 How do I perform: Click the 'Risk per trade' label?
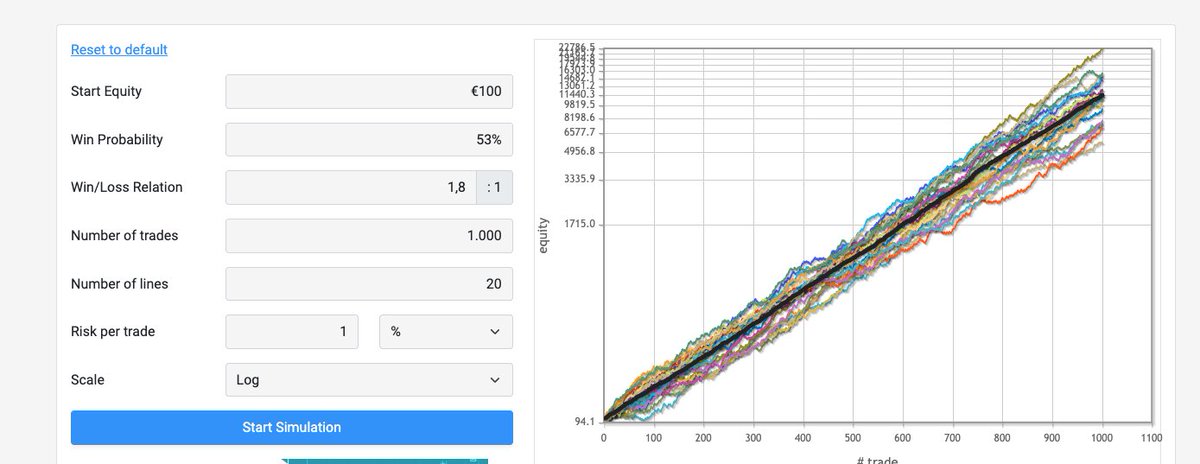click(x=113, y=331)
